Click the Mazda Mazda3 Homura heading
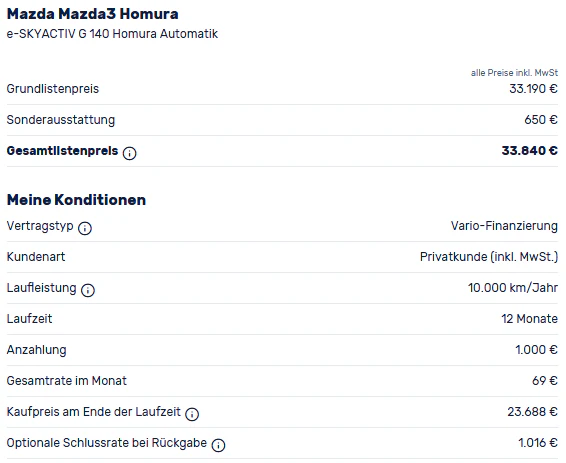This screenshot has width=566, height=463. point(92,14)
